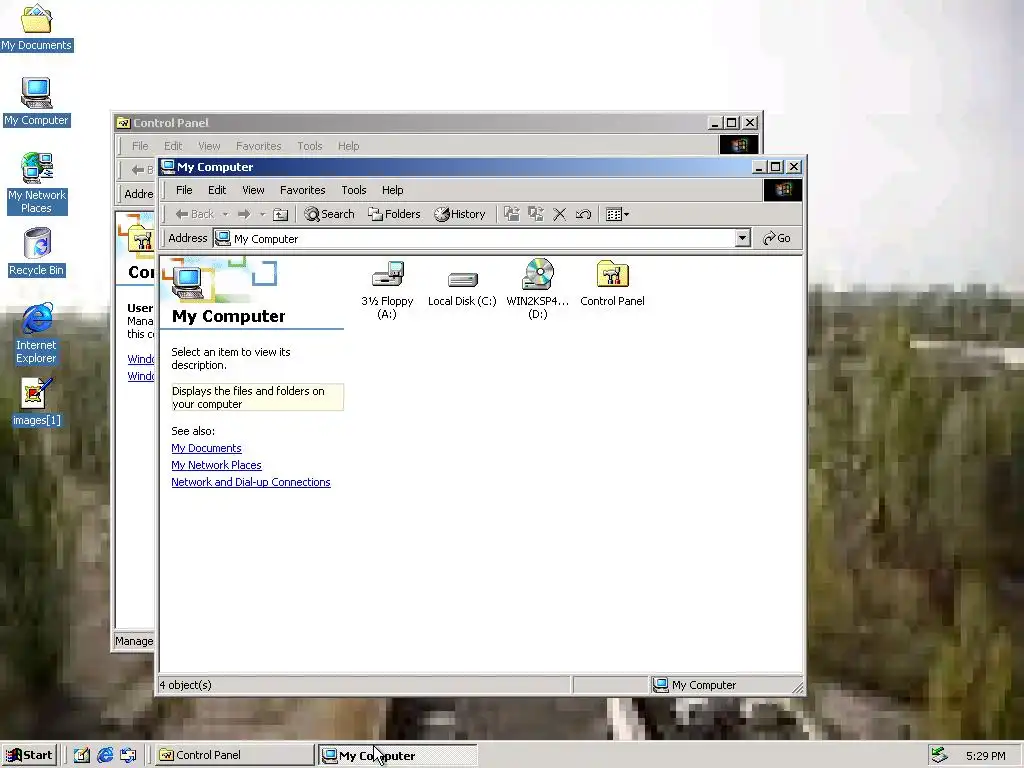Maximize the My Computer window
Screen dimensions: 1024x768
(x=775, y=167)
